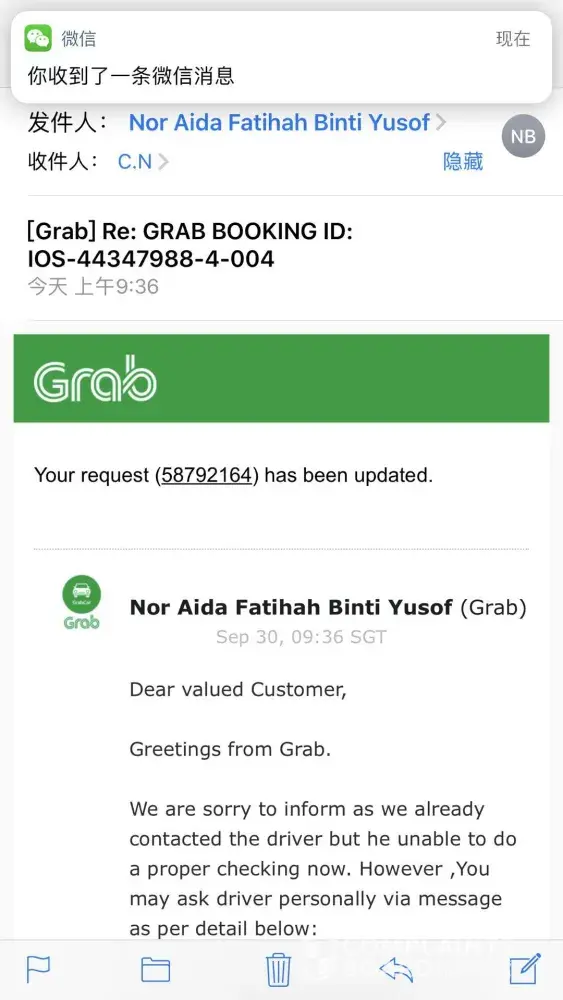Tap the email subject GRAB BOOKING ID
Image resolution: width=563 pixels, height=1000 pixels.
[x=189, y=245]
